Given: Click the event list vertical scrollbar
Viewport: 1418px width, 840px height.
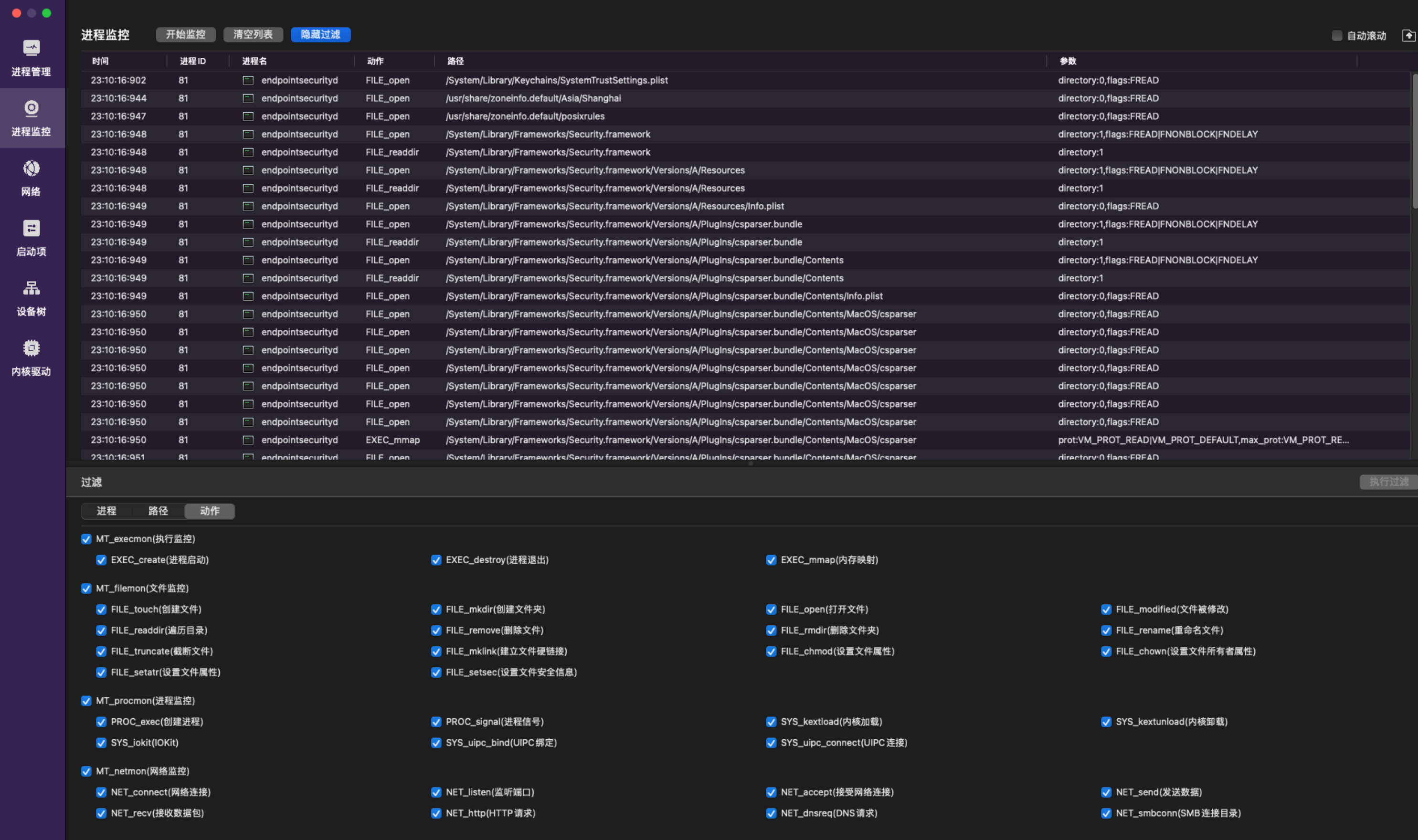Looking at the screenshot, I should (x=1414, y=141).
